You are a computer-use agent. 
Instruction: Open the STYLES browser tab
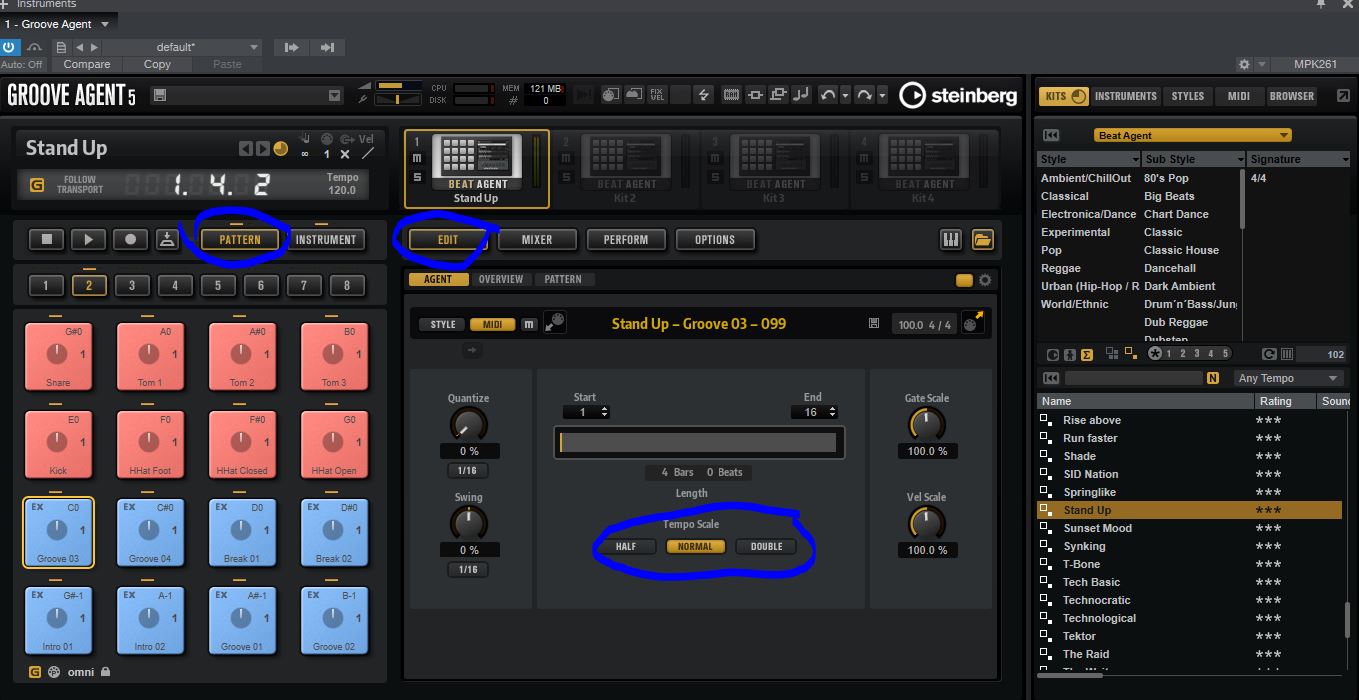[x=1188, y=96]
